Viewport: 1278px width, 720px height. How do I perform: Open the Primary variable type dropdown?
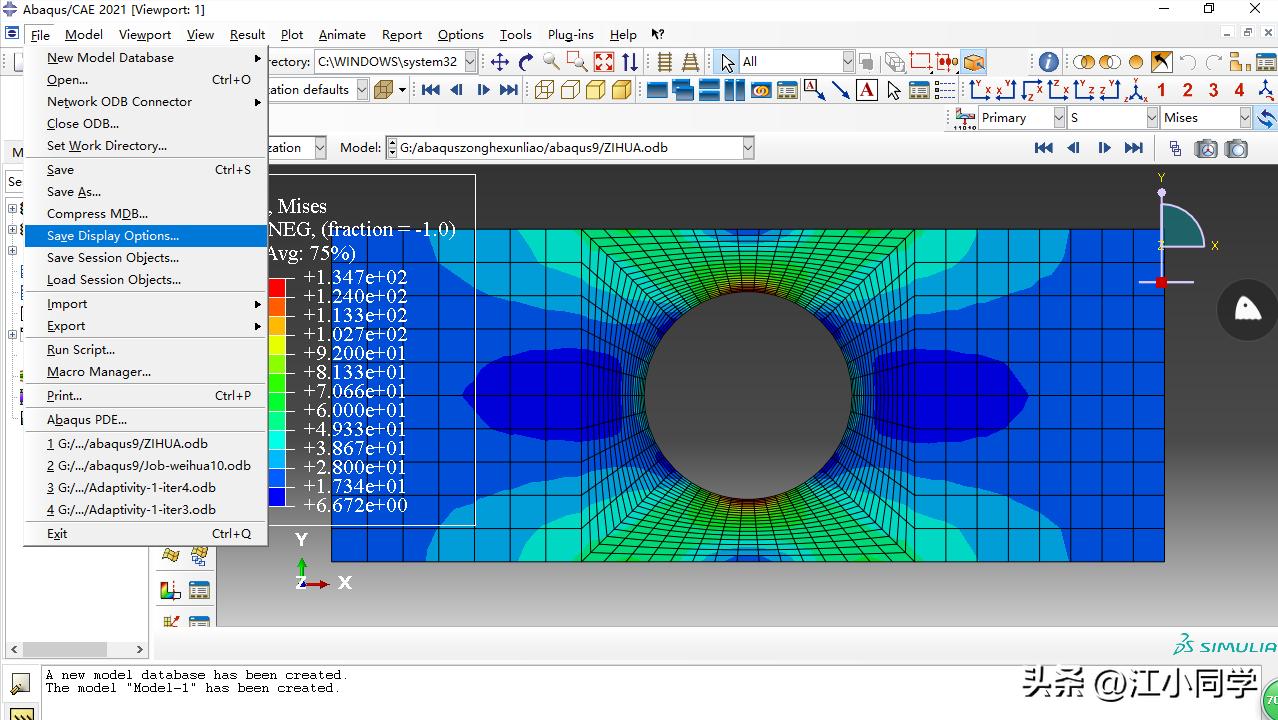(x=1057, y=118)
